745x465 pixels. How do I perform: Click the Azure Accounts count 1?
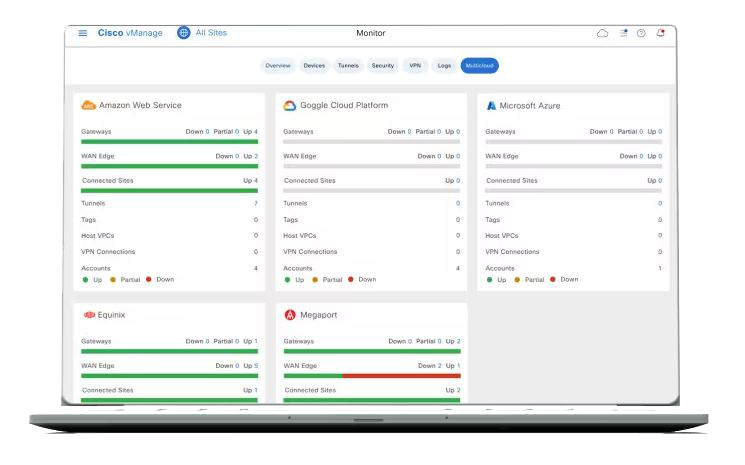pyautogui.click(x=660, y=268)
